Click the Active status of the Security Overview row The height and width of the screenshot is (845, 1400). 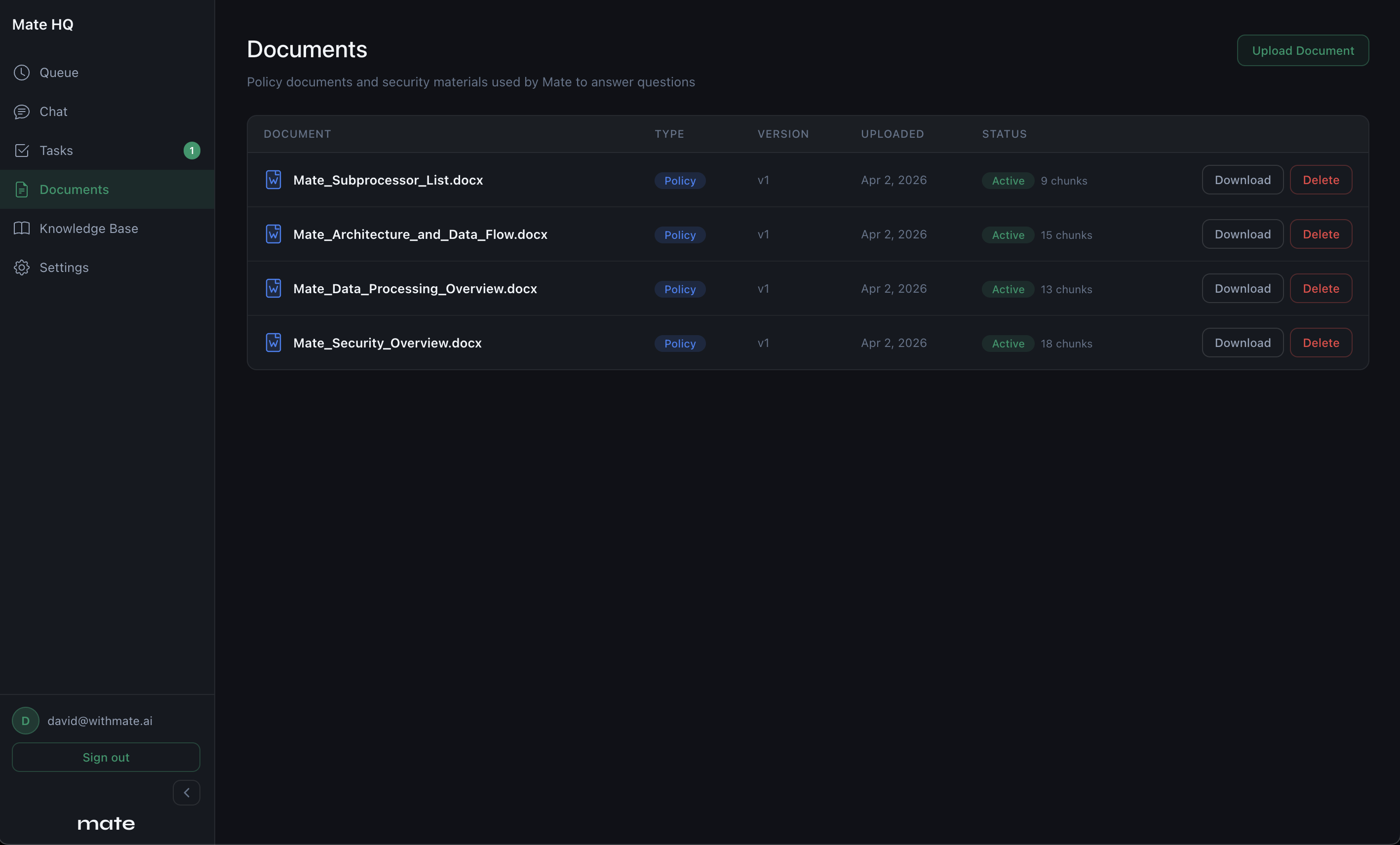click(1008, 343)
